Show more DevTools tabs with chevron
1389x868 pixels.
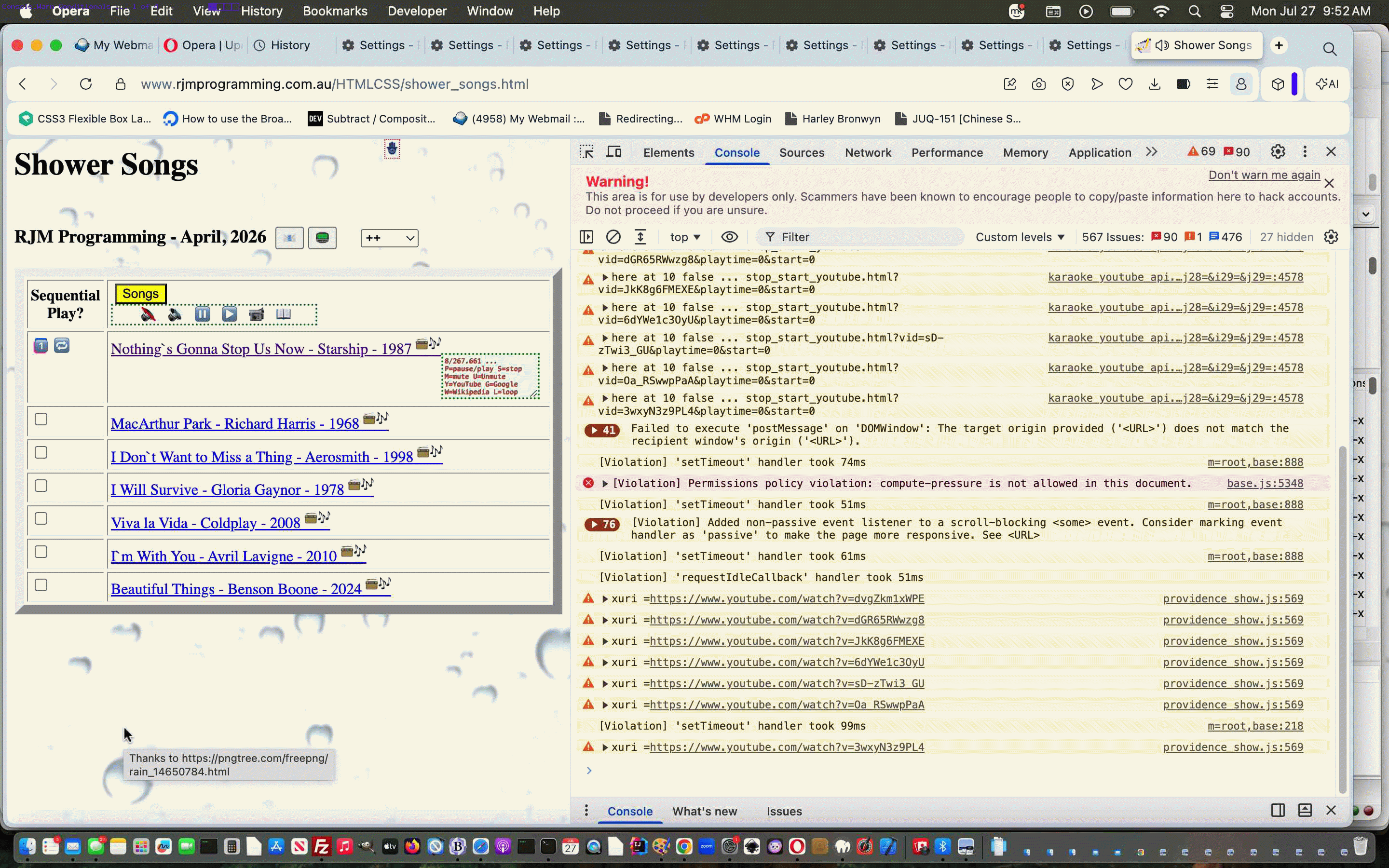(x=1151, y=152)
